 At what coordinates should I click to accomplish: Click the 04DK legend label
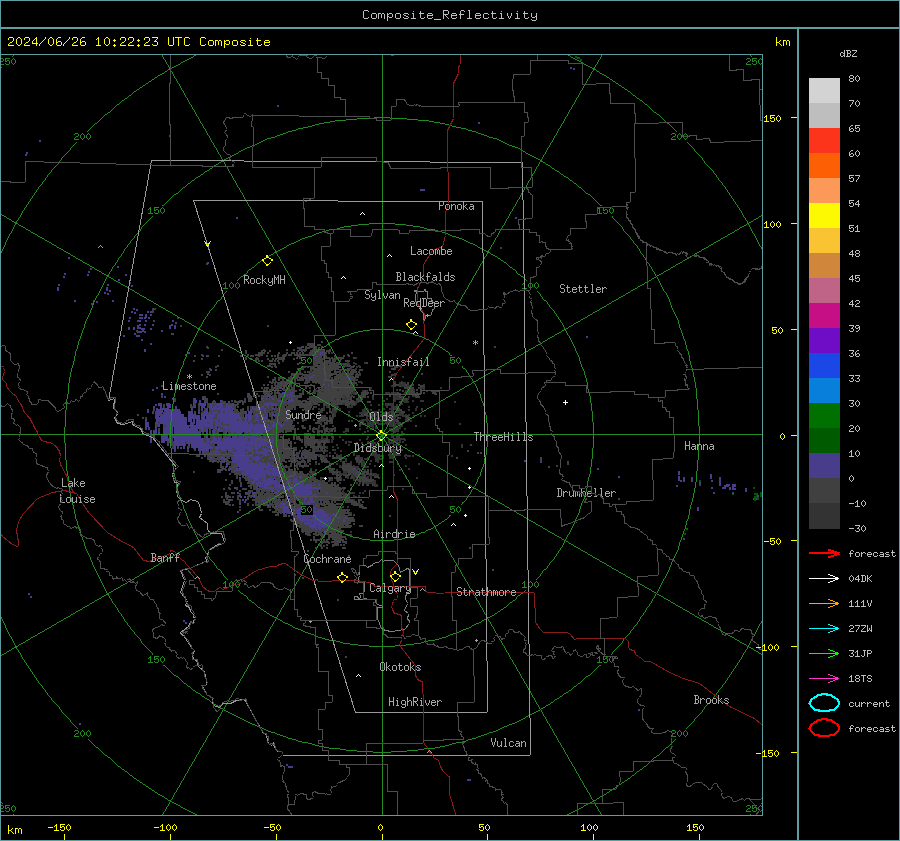[x=860, y=579]
